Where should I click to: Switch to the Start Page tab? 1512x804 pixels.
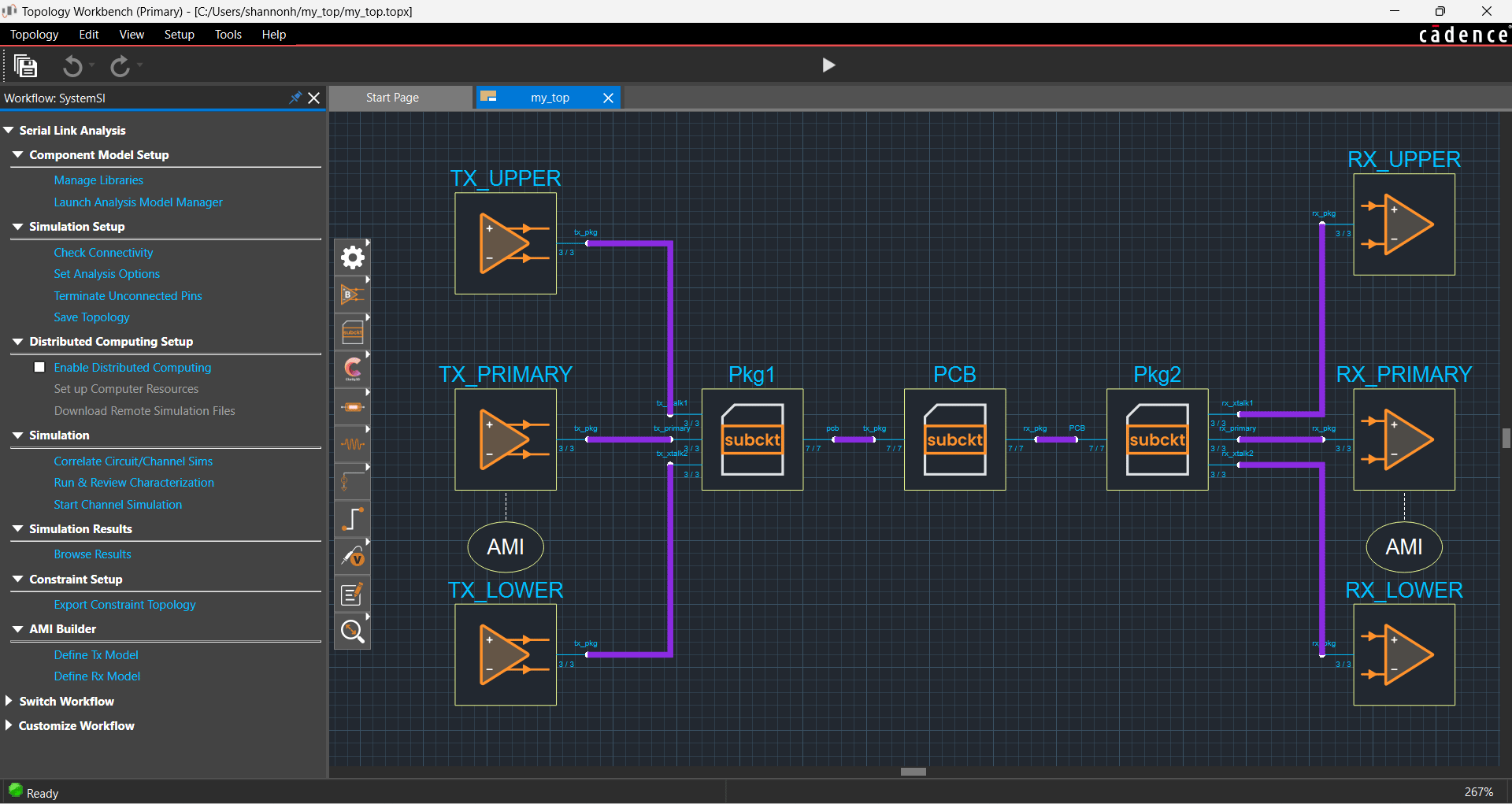[392, 97]
